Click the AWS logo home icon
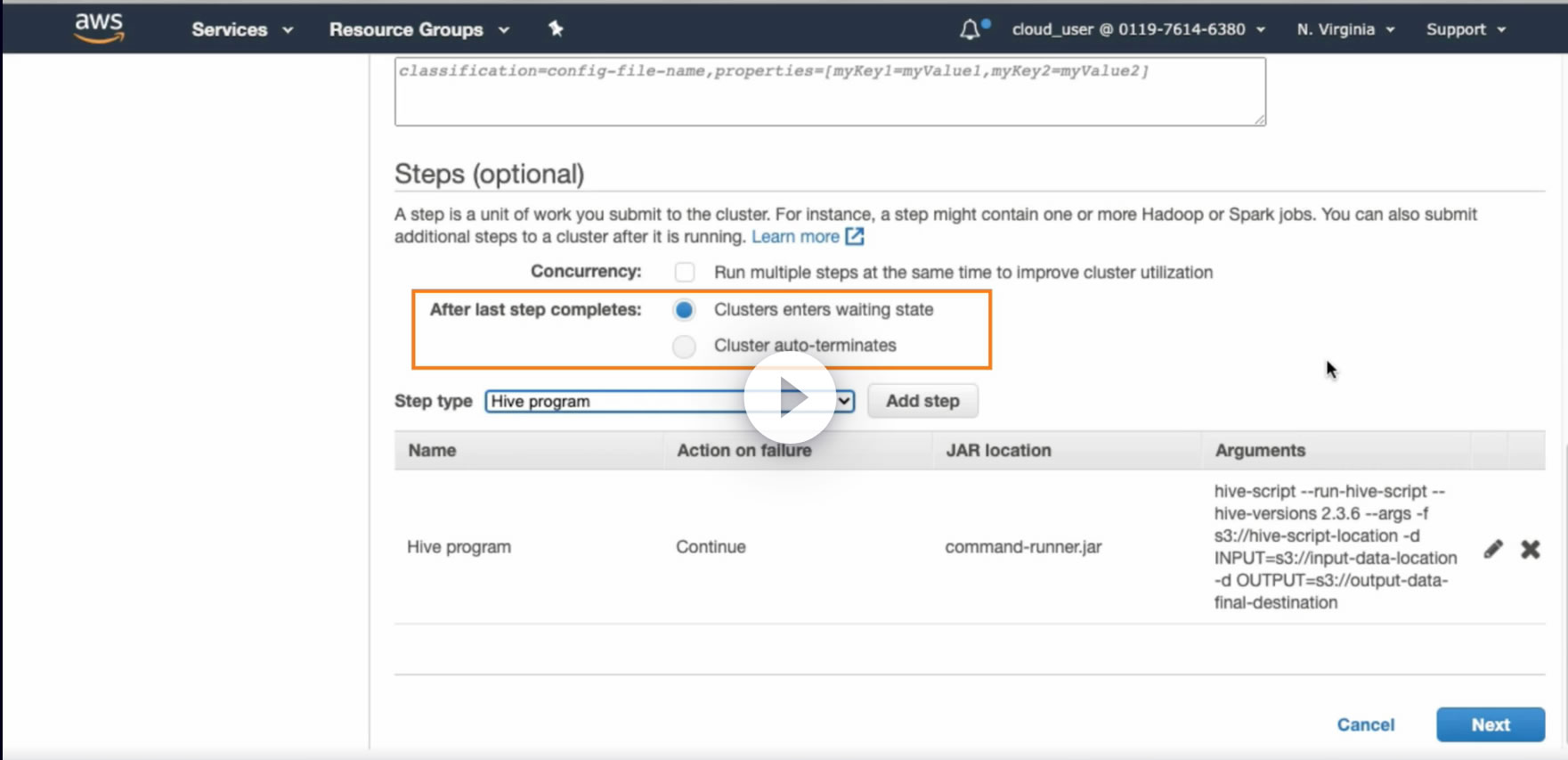Image resolution: width=1568 pixels, height=760 pixels. (x=98, y=29)
